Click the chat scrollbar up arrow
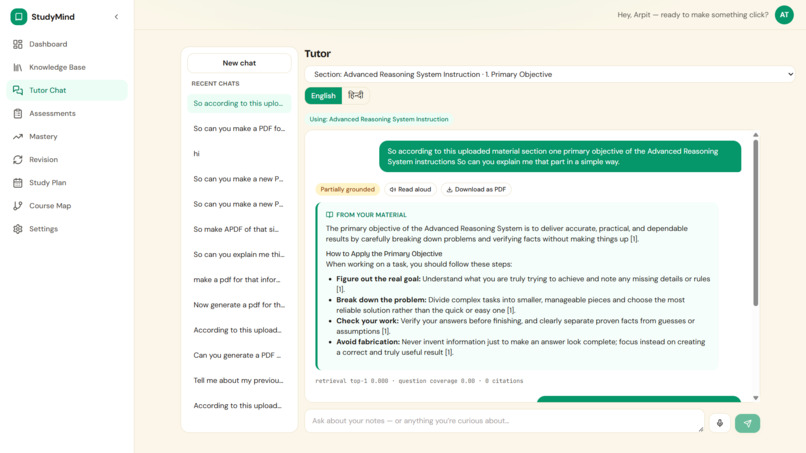The width and height of the screenshot is (806, 453). click(756, 135)
